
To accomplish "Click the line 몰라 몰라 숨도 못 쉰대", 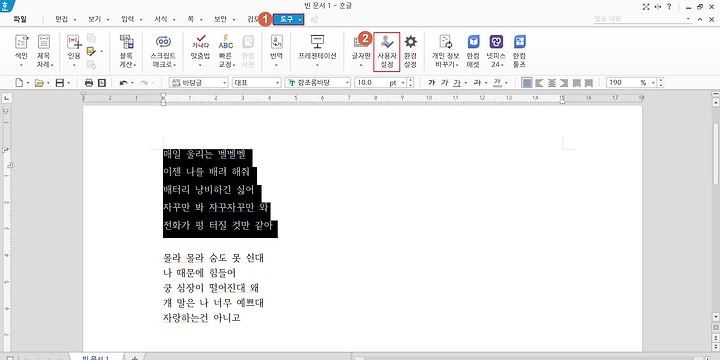I will pyautogui.click(x=214, y=258).
